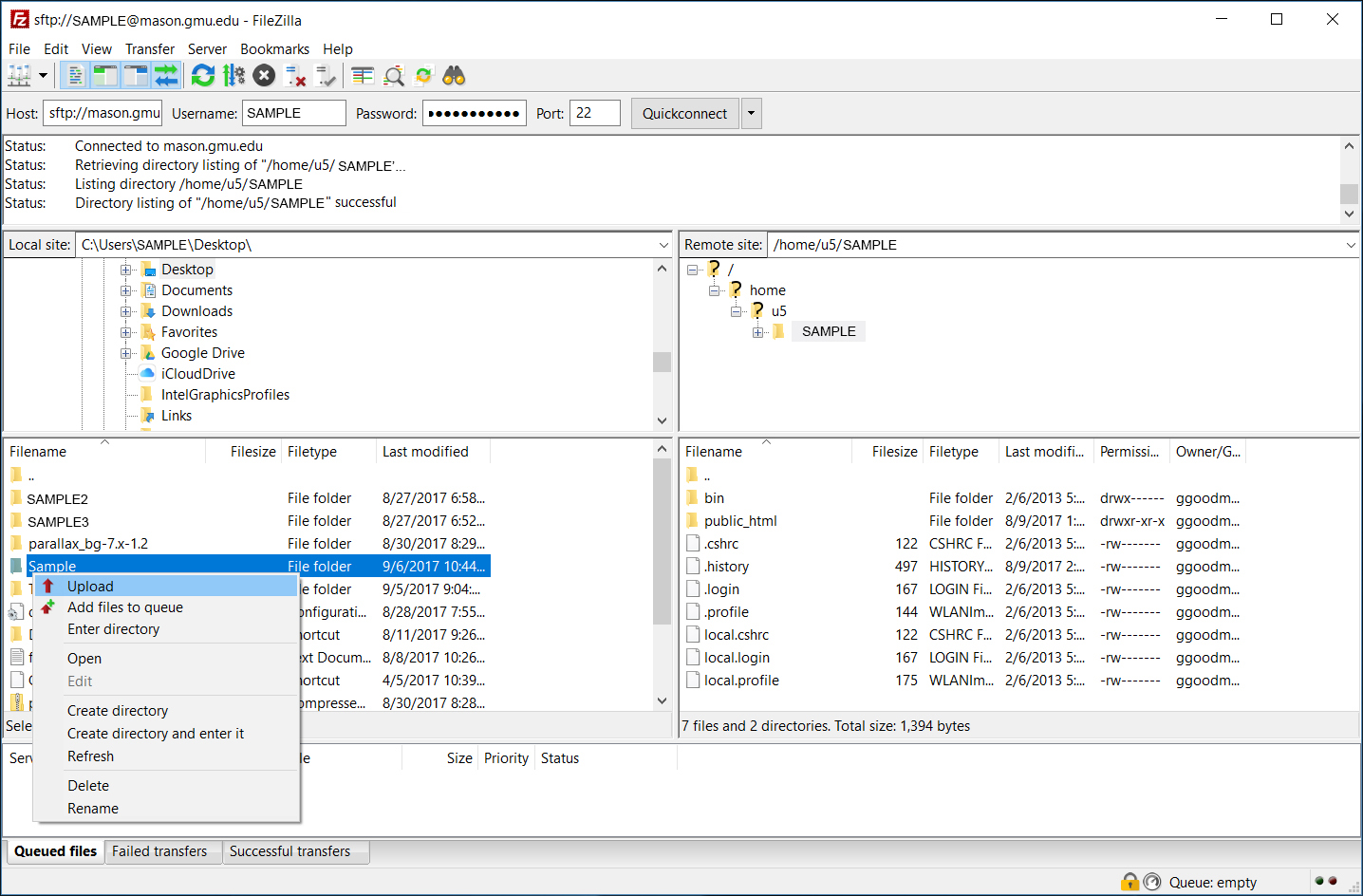This screenshot has width=1363, height=896.
Task: Open the Site Manager dropdown arrow
Action: (x=43, y=76)
